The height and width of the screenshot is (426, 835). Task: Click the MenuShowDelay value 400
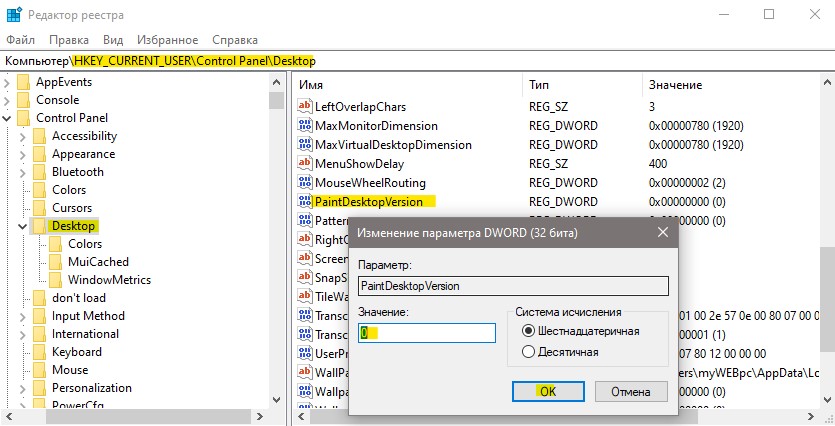tap(658, 163)
